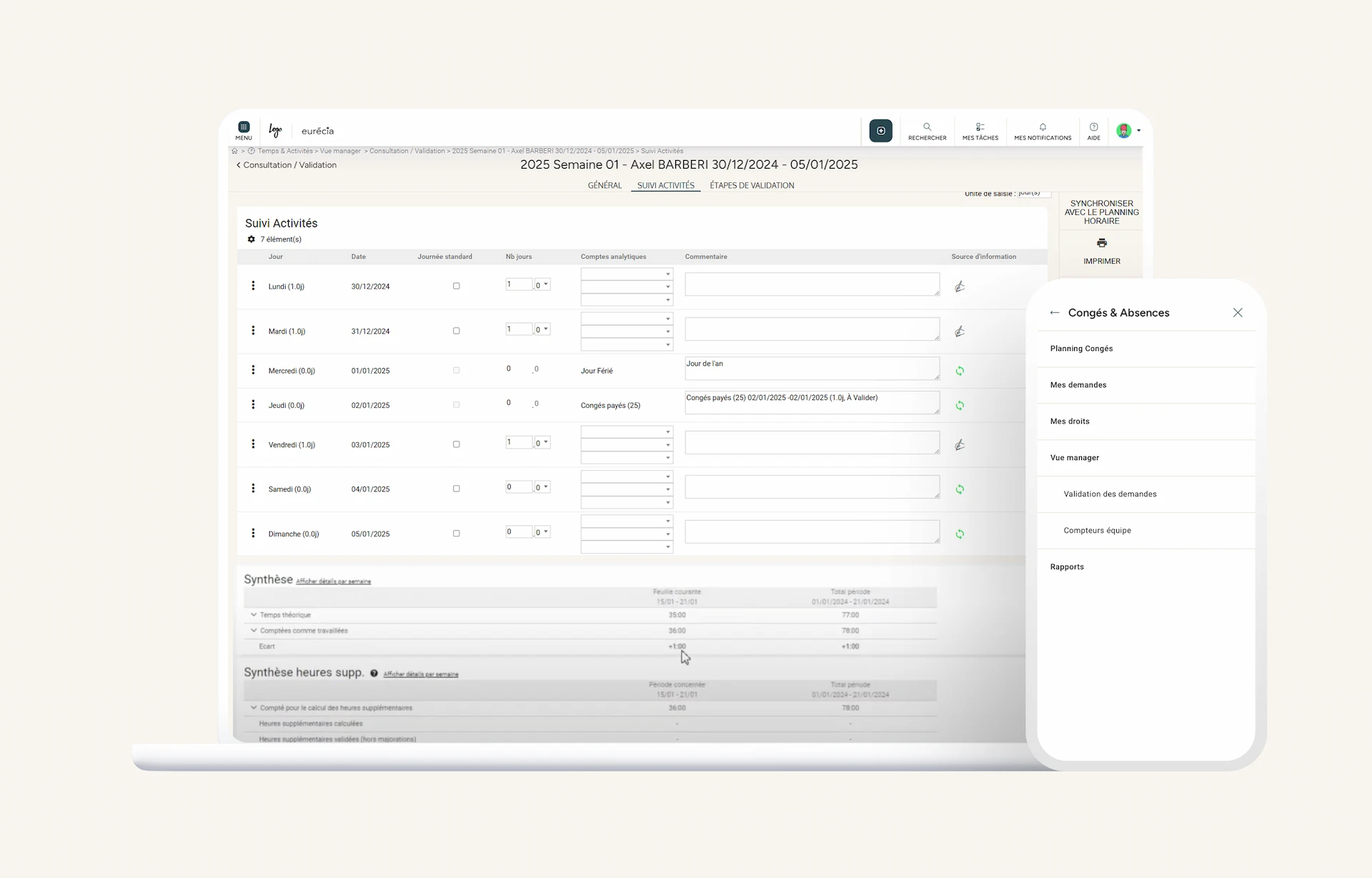Click the sync icon on the Jeudi row

pos(960,405)
